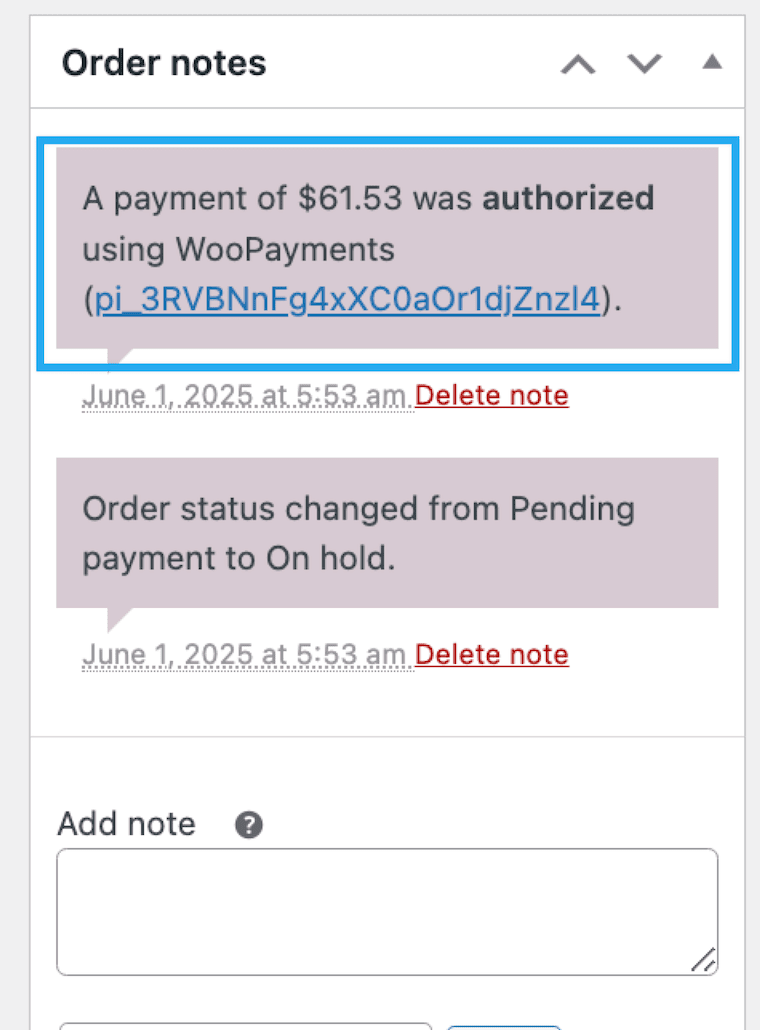
Task: Click the June 1 timestamp on payment note
Action: [246, 395]
